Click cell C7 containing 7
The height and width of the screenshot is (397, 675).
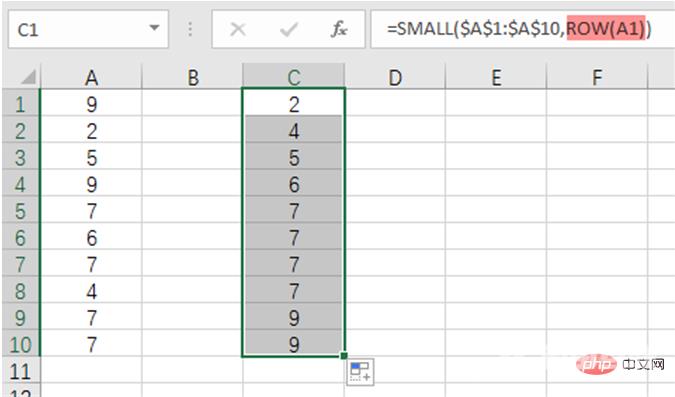[294, 263]
